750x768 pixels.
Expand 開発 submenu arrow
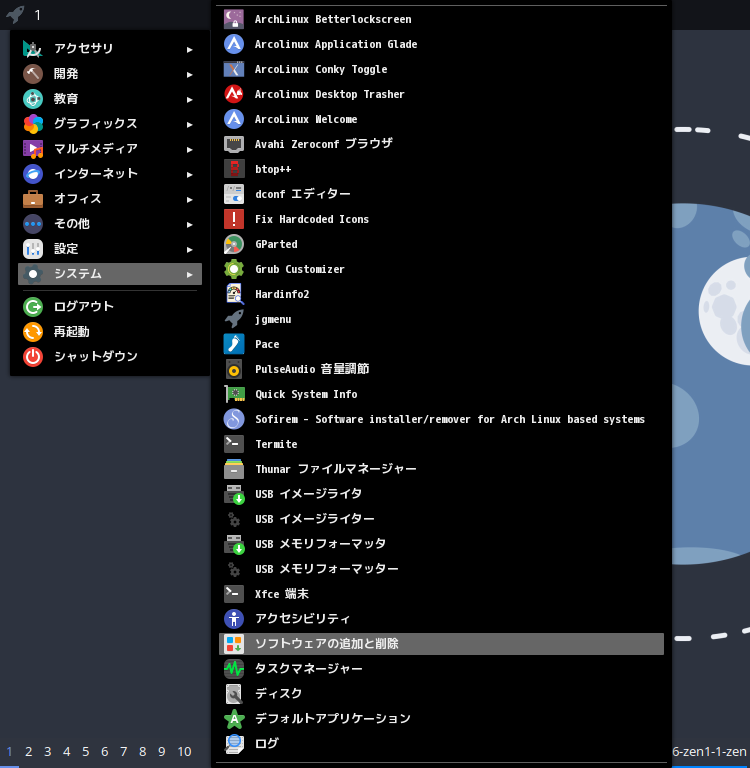[x=190, y=74]
